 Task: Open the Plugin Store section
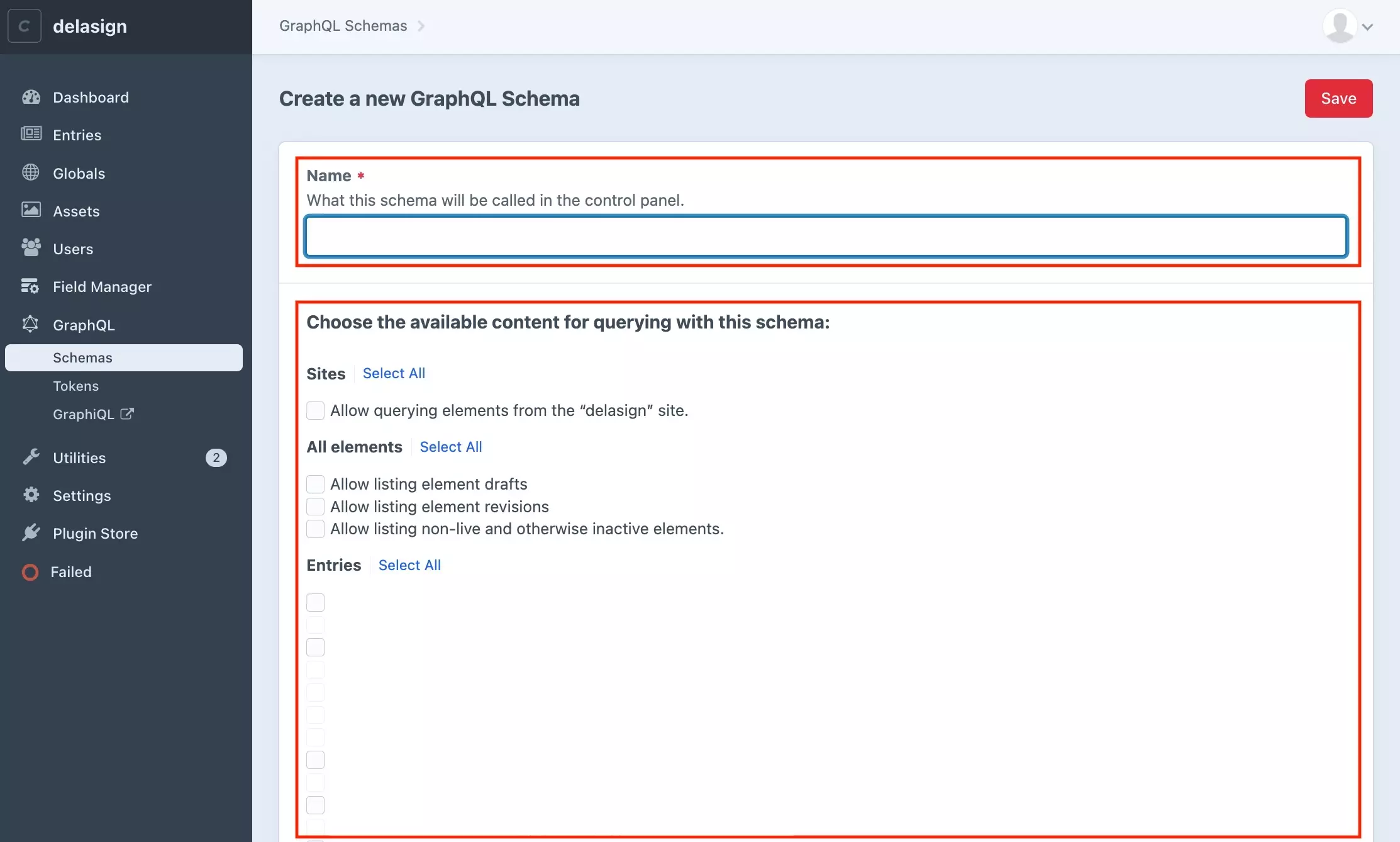(95, 533)
